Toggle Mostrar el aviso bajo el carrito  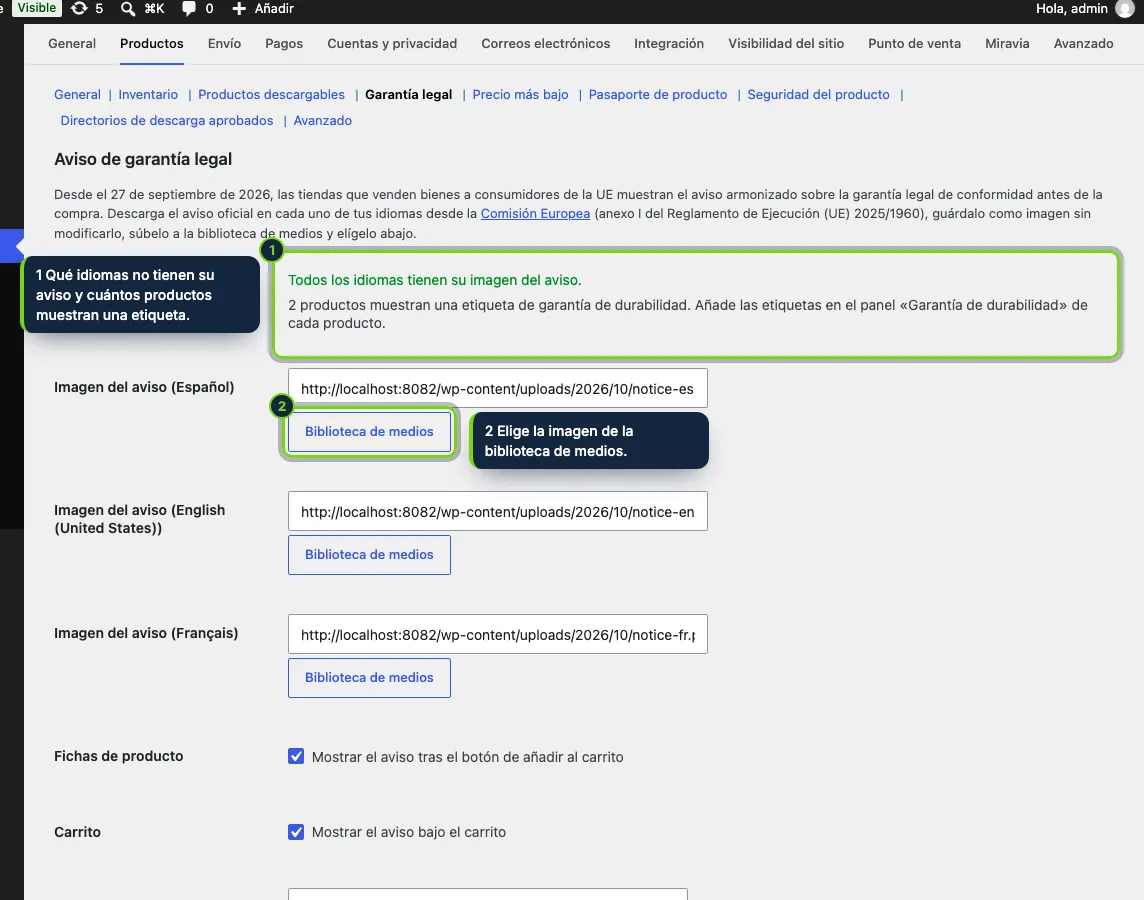tap(296, 831)
